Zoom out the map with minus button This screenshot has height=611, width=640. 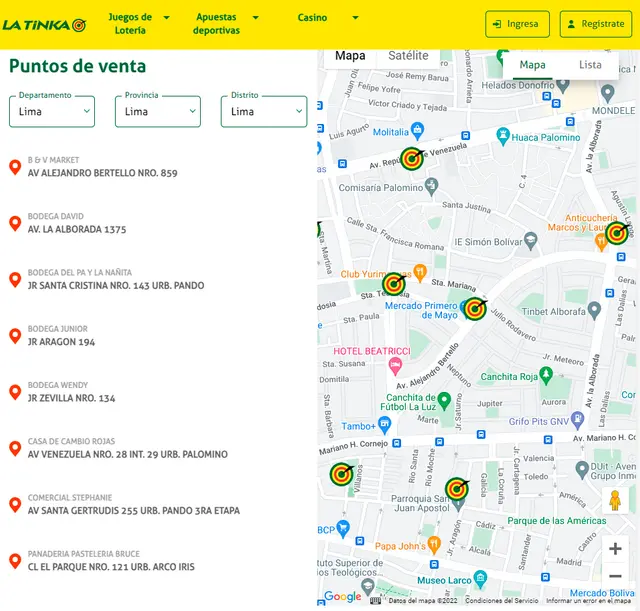tap(615, 576)
